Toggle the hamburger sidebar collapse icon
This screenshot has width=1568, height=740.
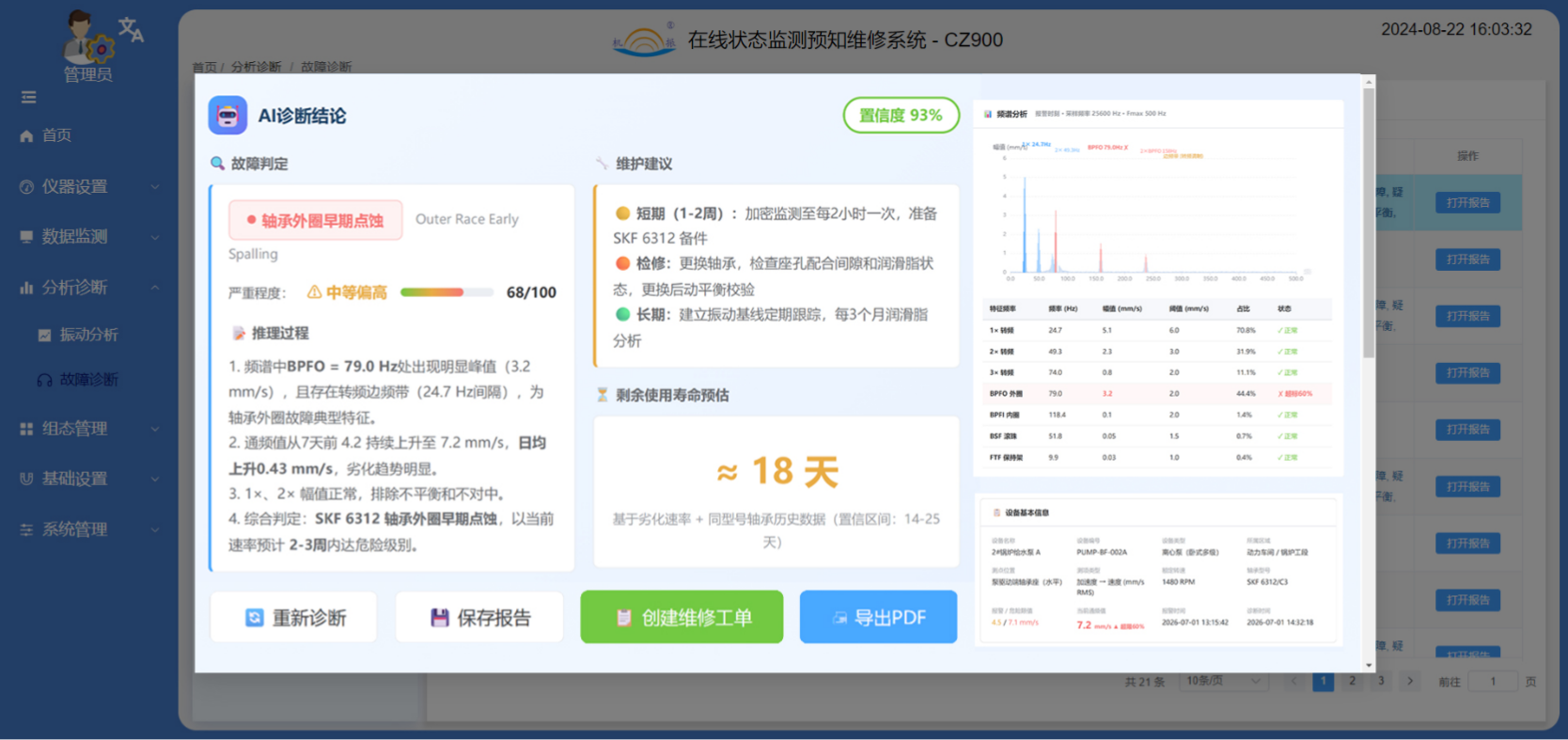29,97
